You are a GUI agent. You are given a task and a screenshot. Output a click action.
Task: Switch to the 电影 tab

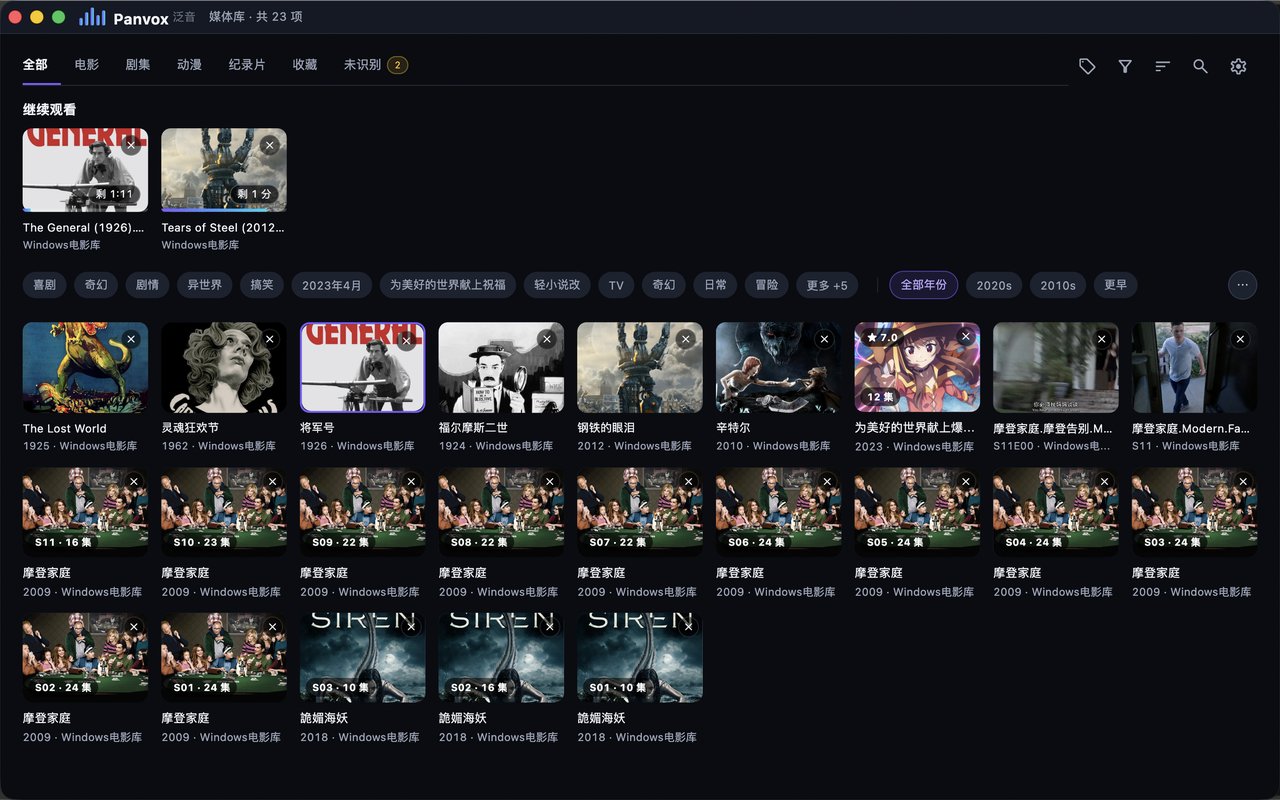point(87,65)
